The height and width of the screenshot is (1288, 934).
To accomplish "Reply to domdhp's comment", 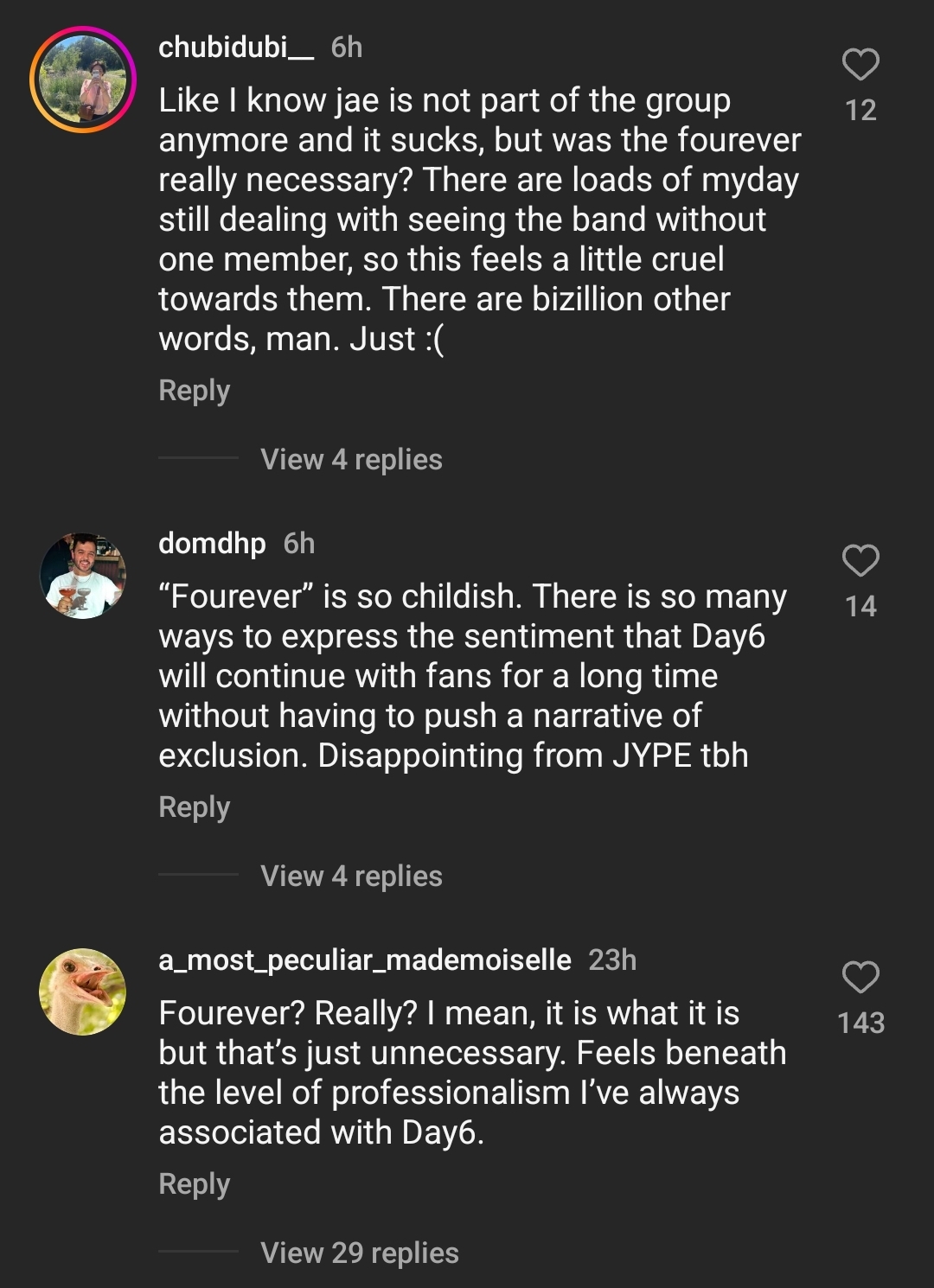I will [195, 807].
